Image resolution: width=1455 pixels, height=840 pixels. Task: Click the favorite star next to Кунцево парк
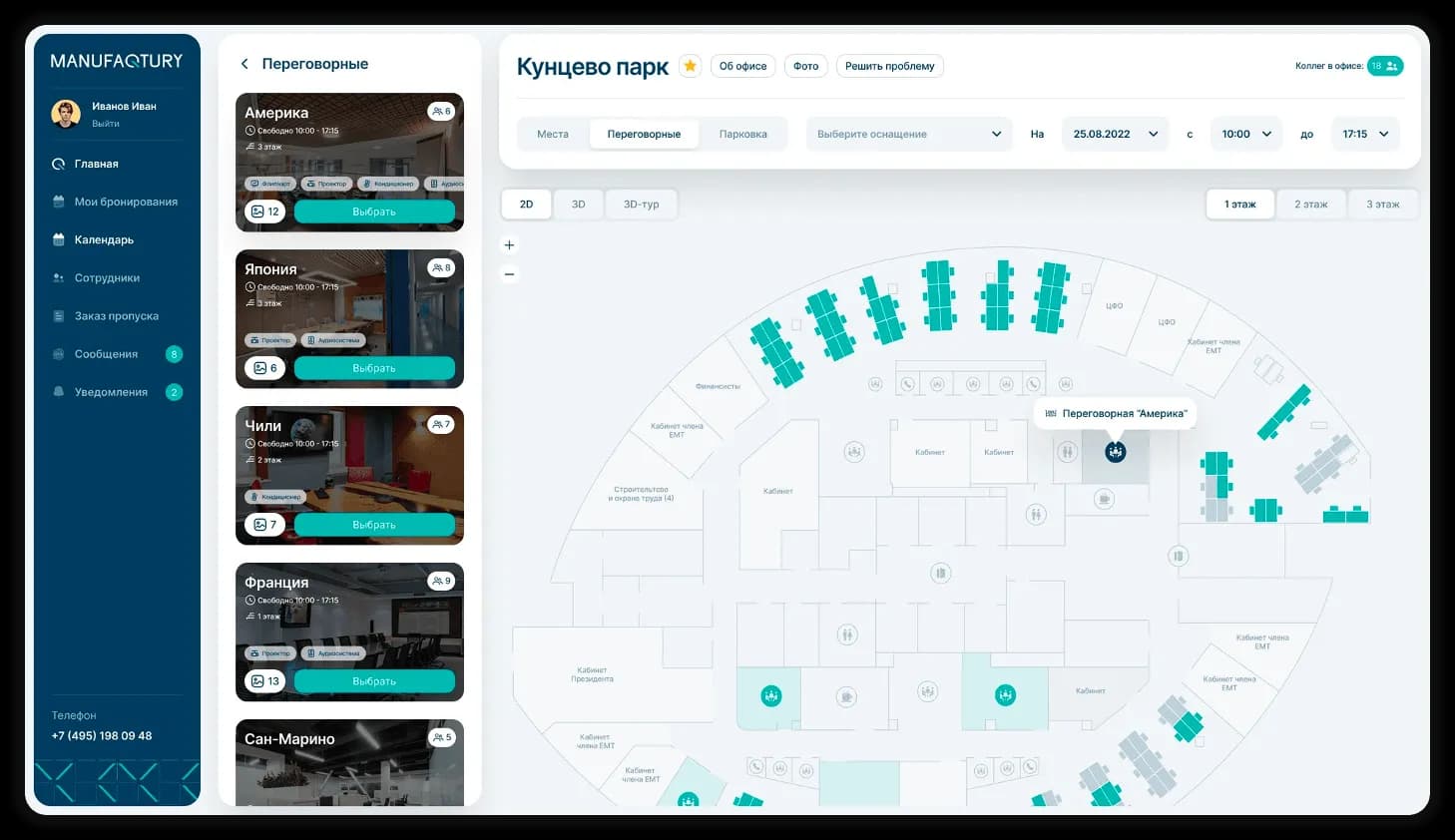coord(690,66)
